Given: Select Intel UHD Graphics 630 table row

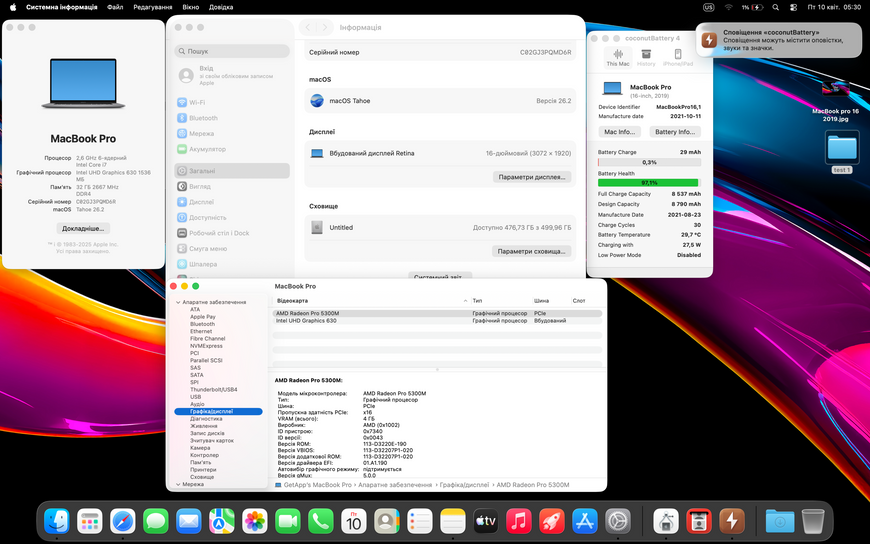Looking at the screenshot, I should 437,320.
